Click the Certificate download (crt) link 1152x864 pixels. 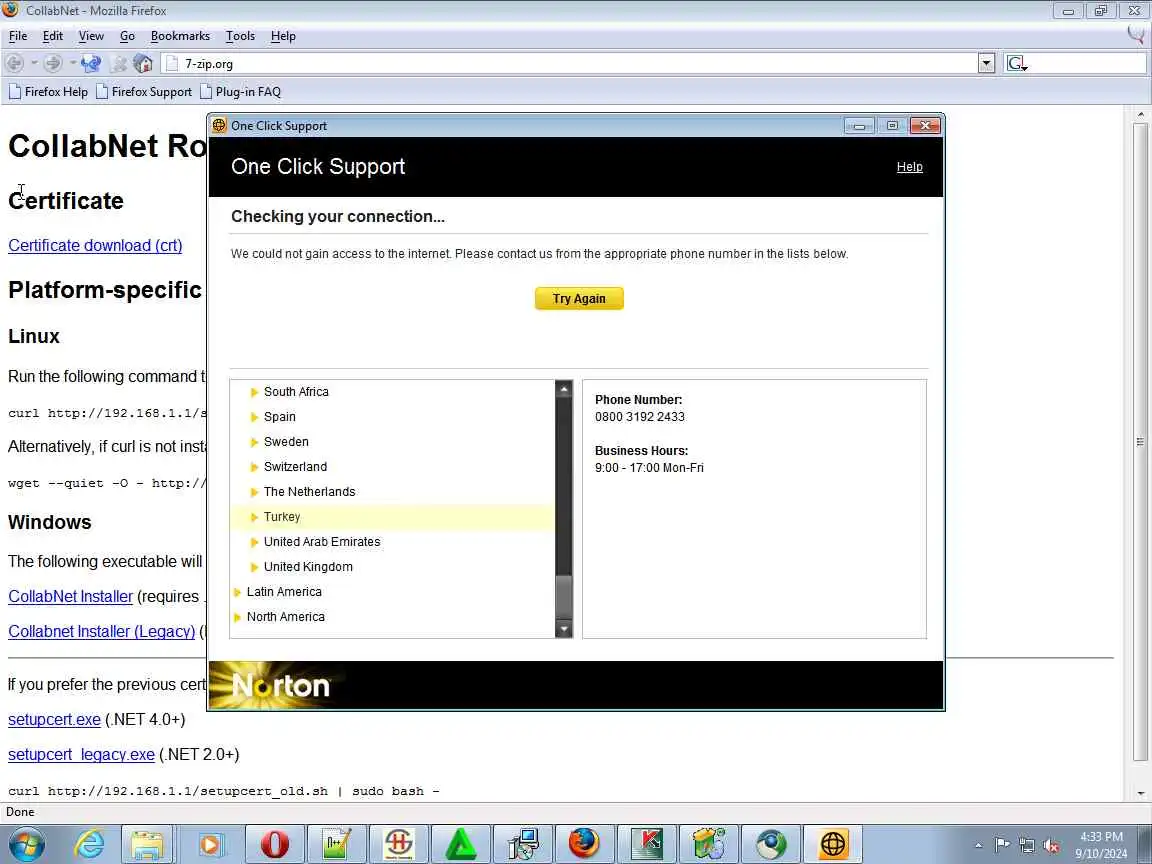[x=95, y=245]
